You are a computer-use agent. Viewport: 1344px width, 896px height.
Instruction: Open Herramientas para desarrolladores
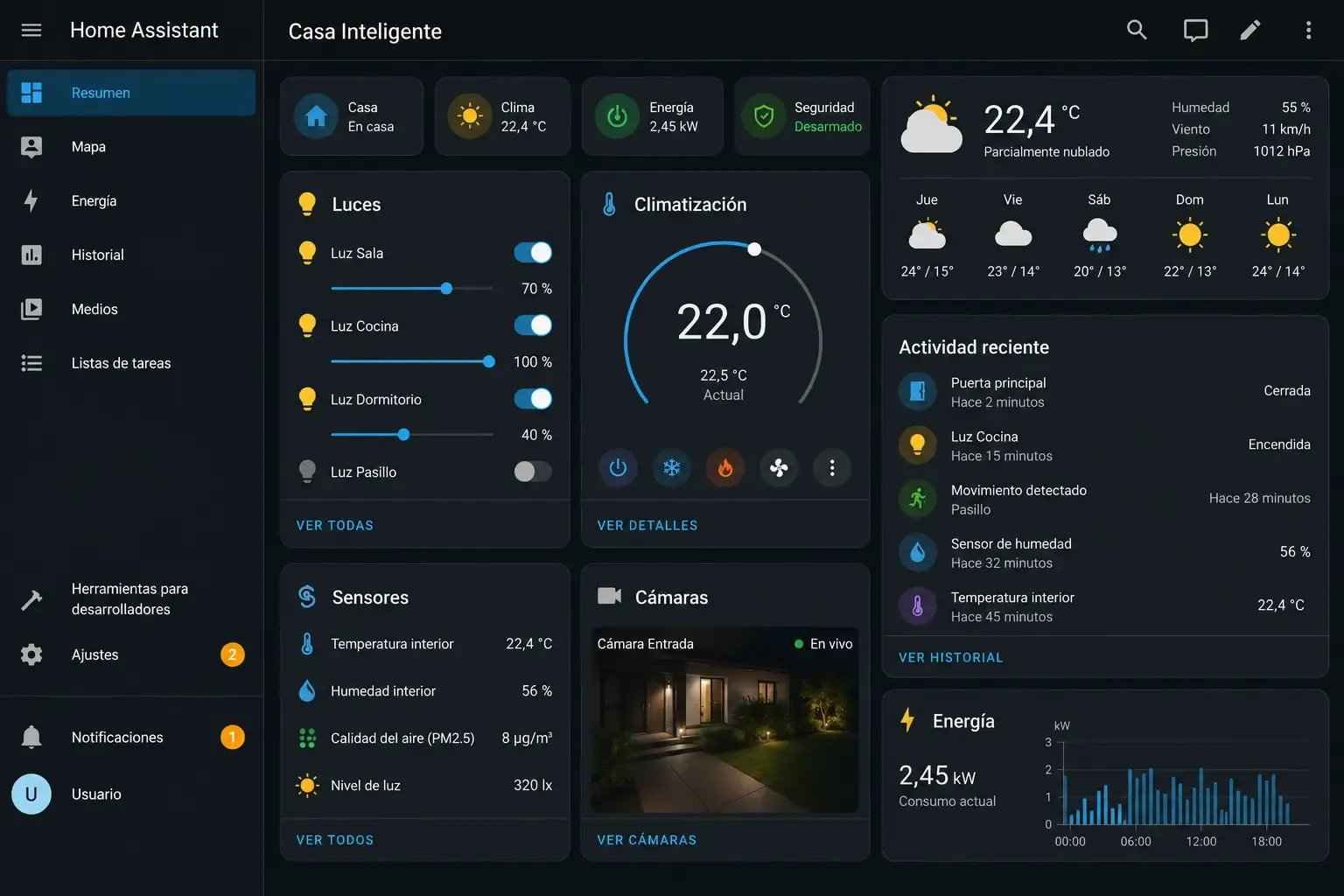click(x=131, y=599)
